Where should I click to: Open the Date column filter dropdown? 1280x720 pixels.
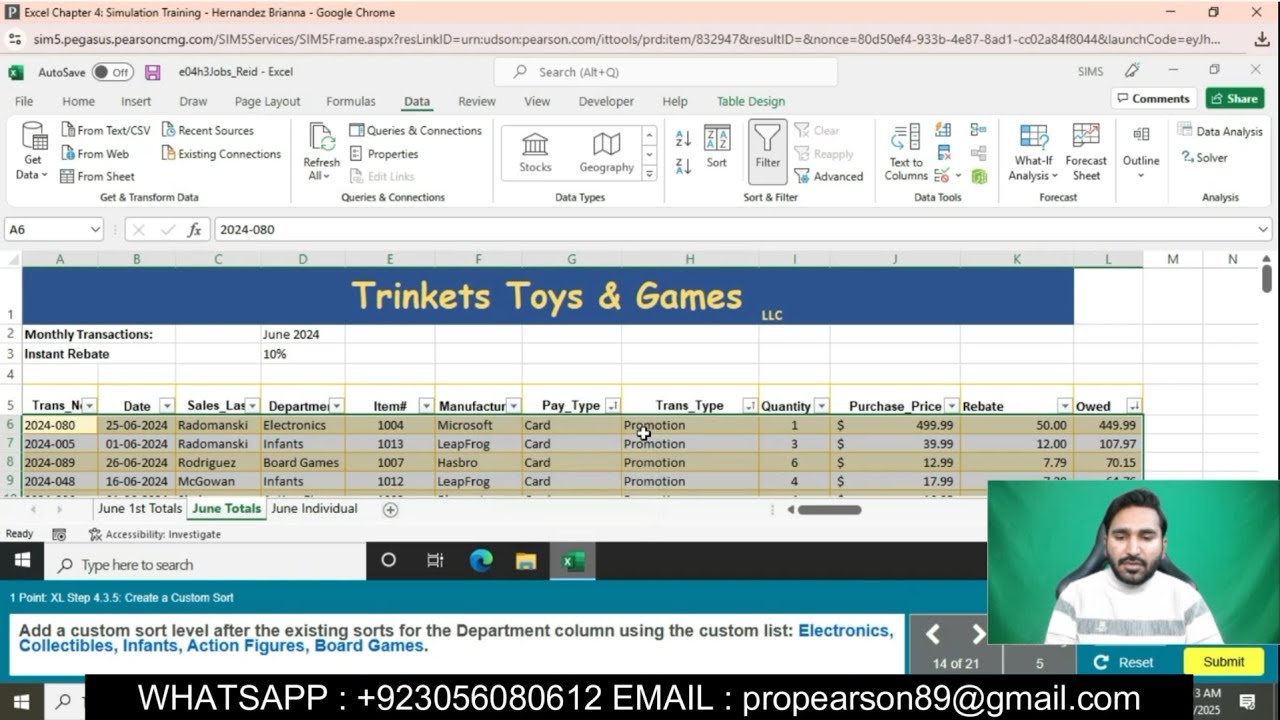point(166,406)
